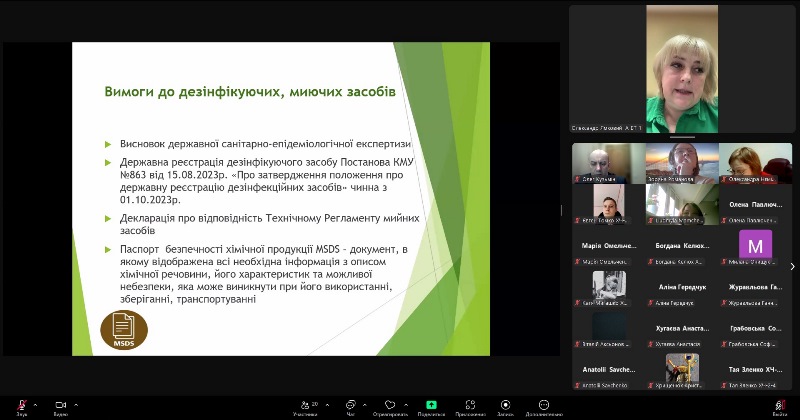The width and height of the screenshot is (800, 420).
Task: Open the Chat panel
Action: (350, 405)
